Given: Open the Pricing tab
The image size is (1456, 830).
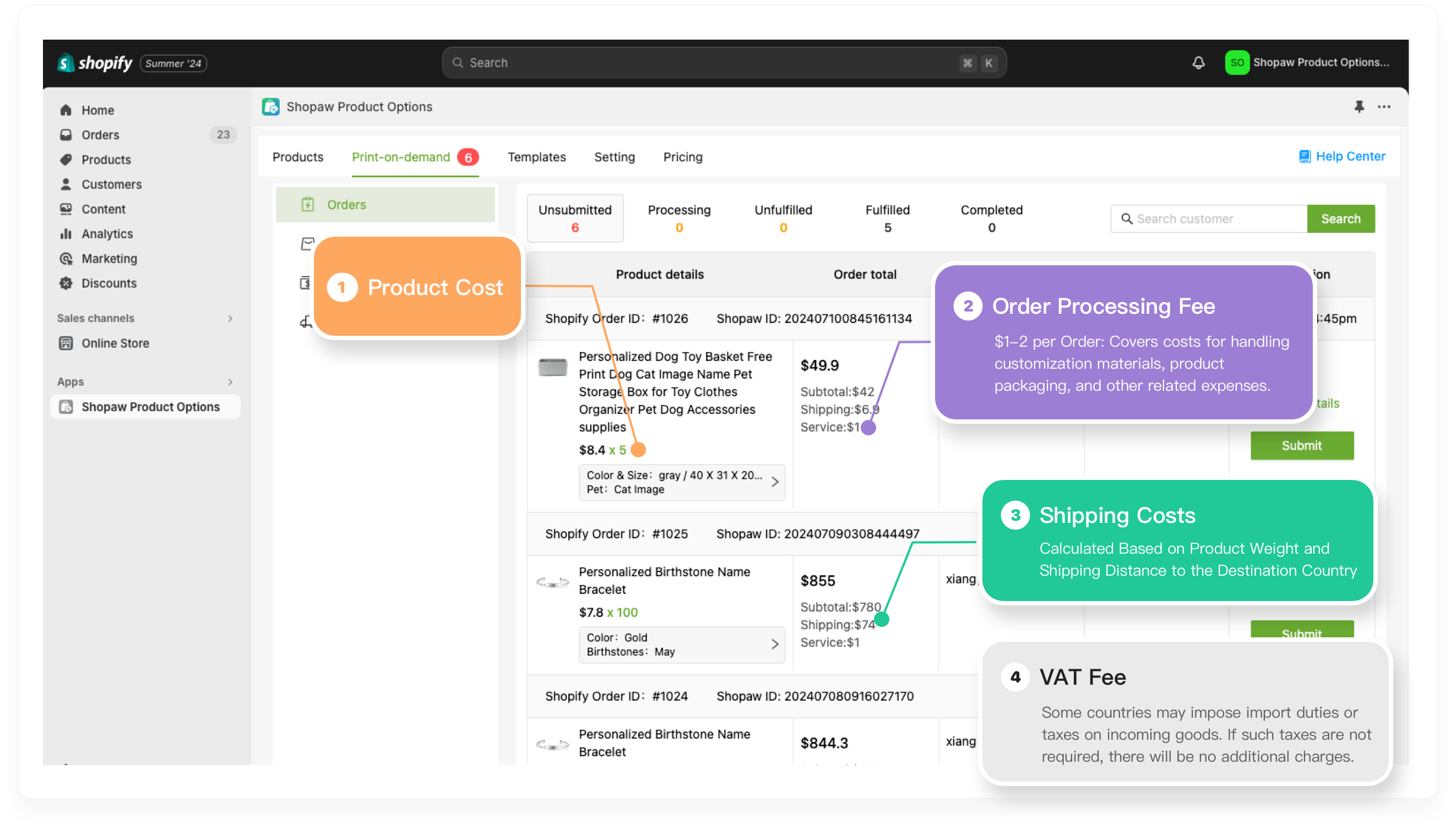Looking at the screenshot, I should click(x=683, y=157).
